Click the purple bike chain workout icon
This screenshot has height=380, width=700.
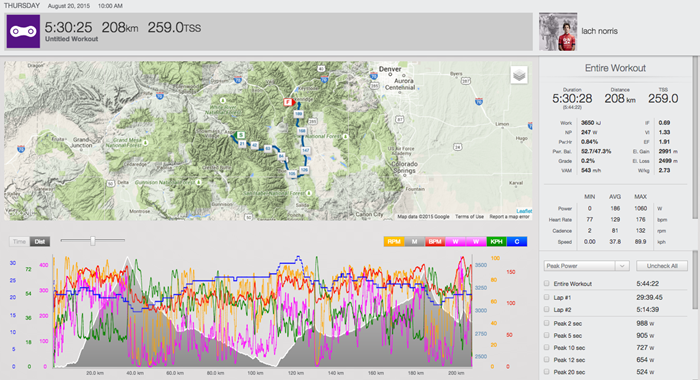coord(23,31)
